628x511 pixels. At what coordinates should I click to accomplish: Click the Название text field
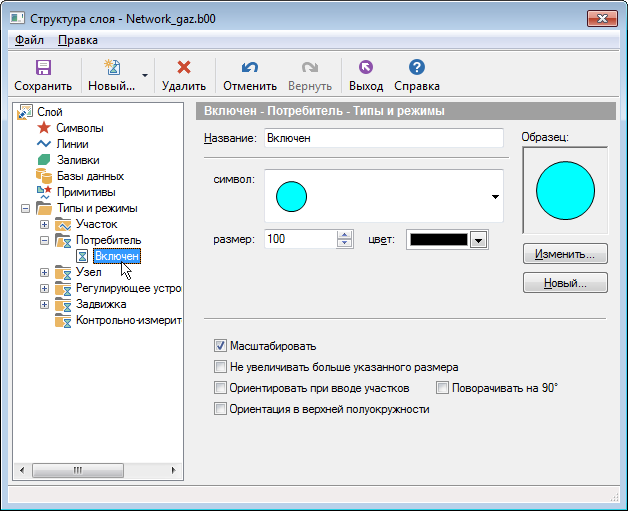[383, 138]
